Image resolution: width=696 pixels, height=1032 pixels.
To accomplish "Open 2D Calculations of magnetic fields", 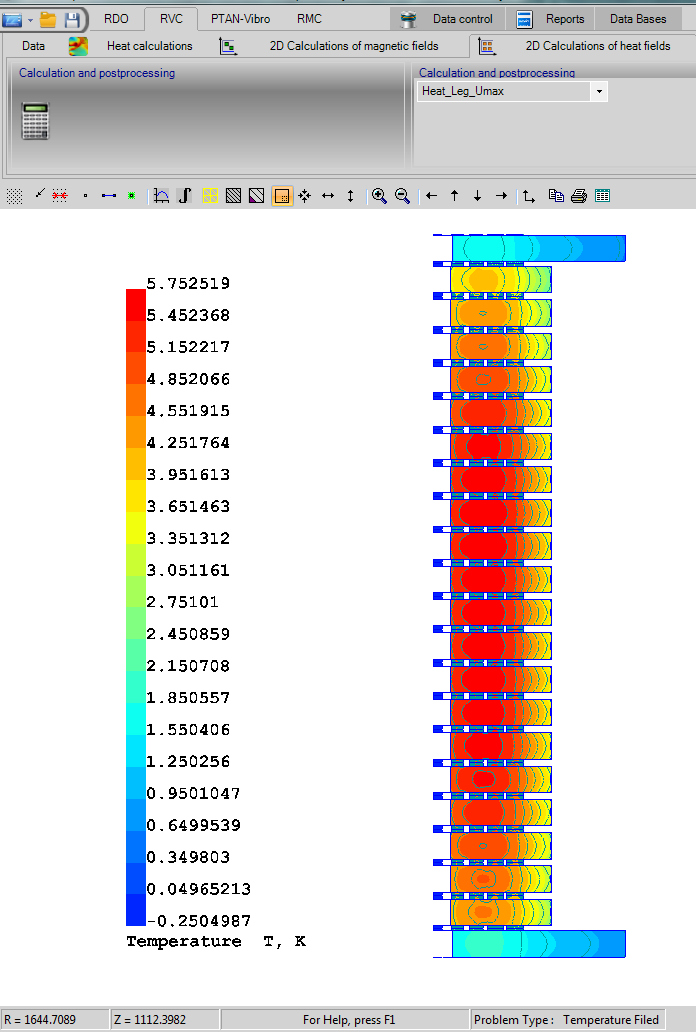I will (x=354, y=46).
